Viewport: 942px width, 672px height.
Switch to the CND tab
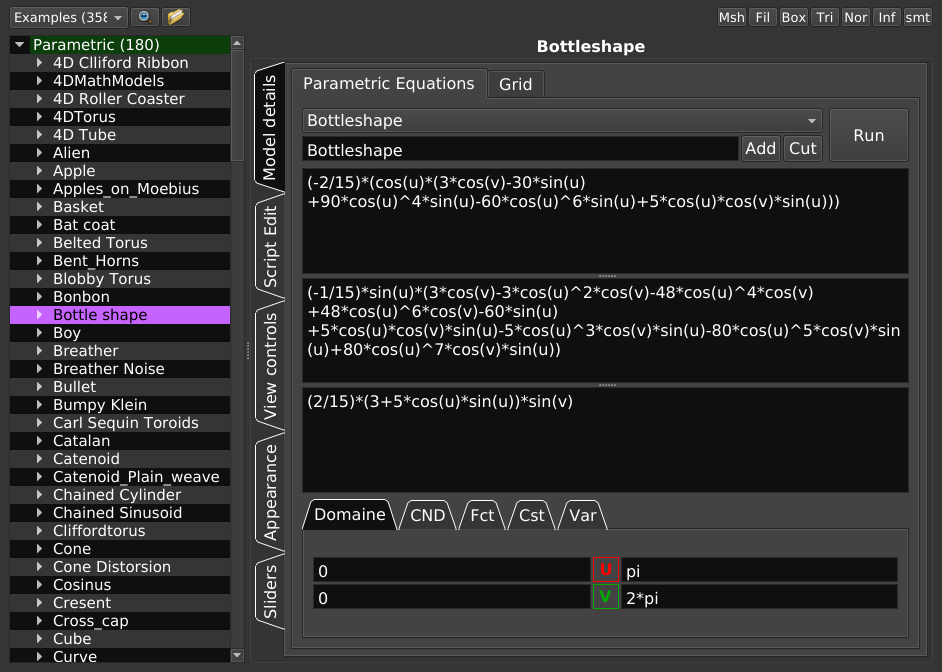click(x=427, y=515)
